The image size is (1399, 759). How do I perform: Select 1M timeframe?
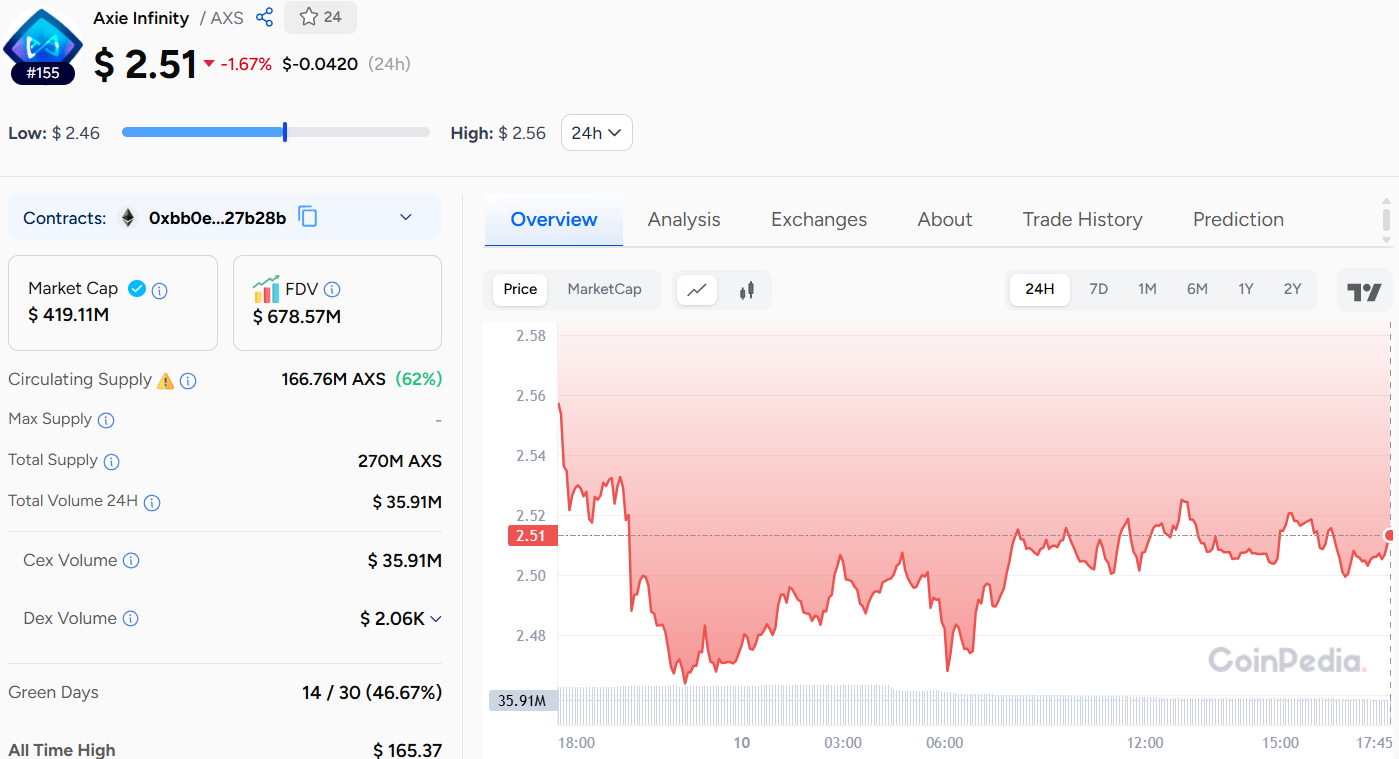tap(1147, 289)
